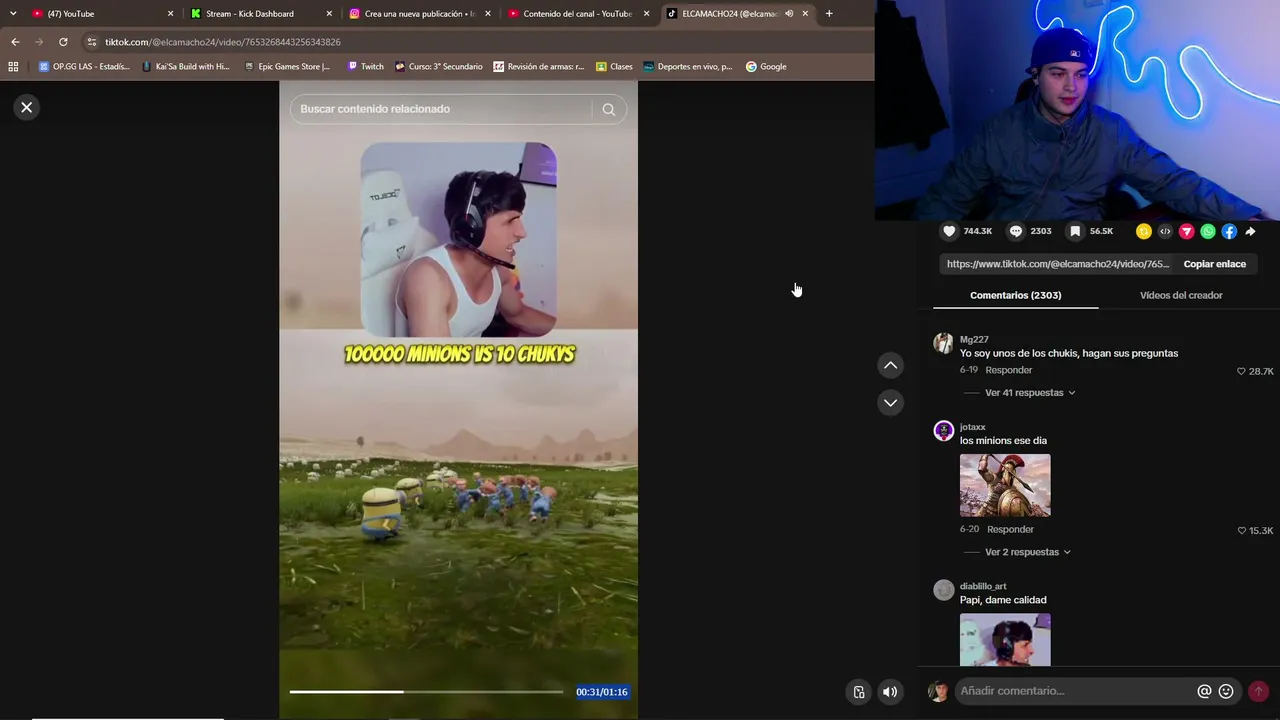The width and height of the screenshot is (1280, 720).
Task: Open jotaxx's profile from username
Action: [x=972, y=427]
